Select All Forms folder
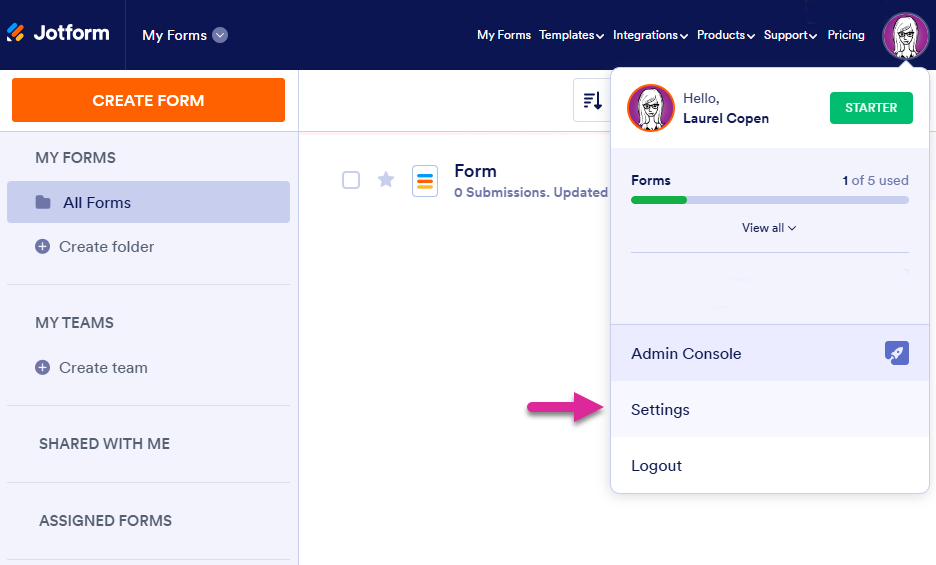The width and height of the screenshot is (936, 565). 148,202
